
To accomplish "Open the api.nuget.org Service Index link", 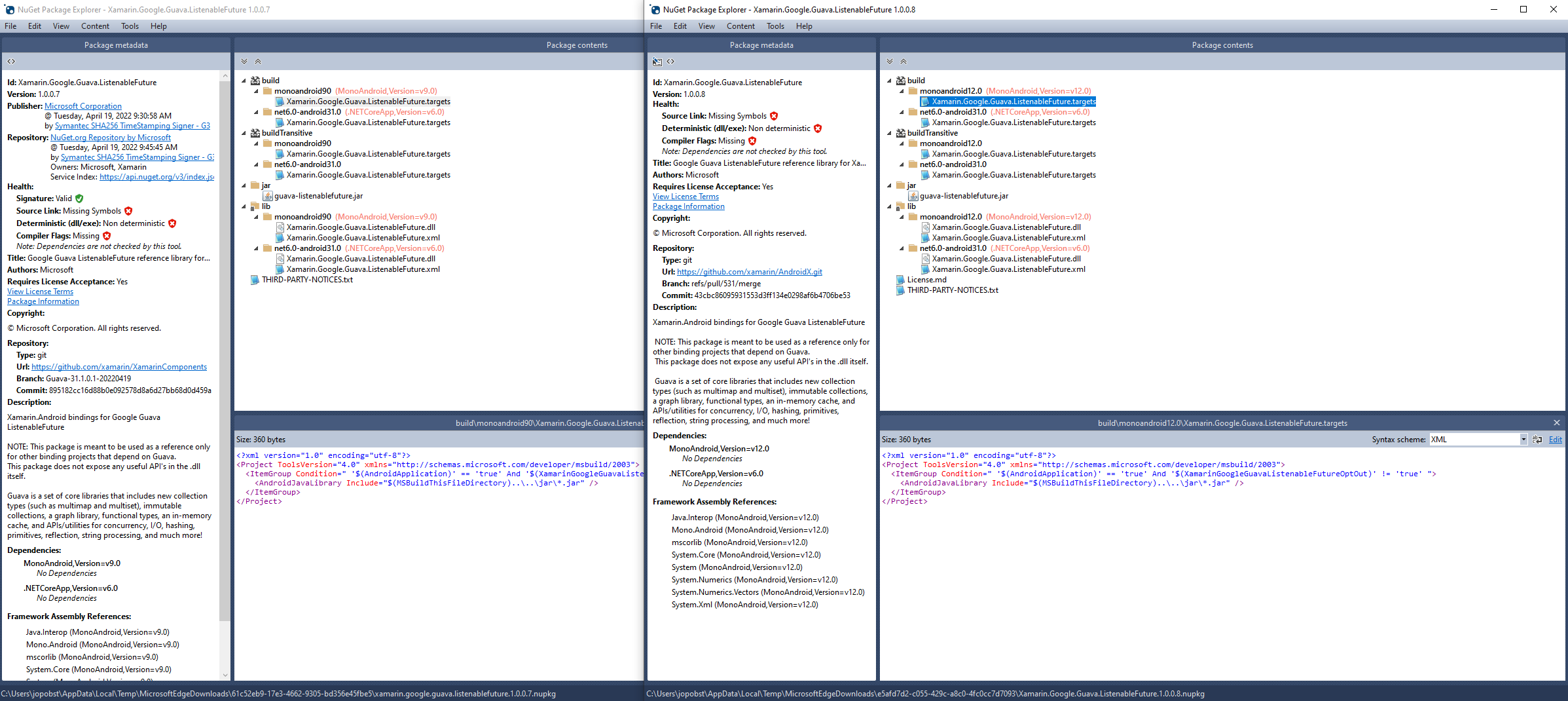I will point(157,177).
